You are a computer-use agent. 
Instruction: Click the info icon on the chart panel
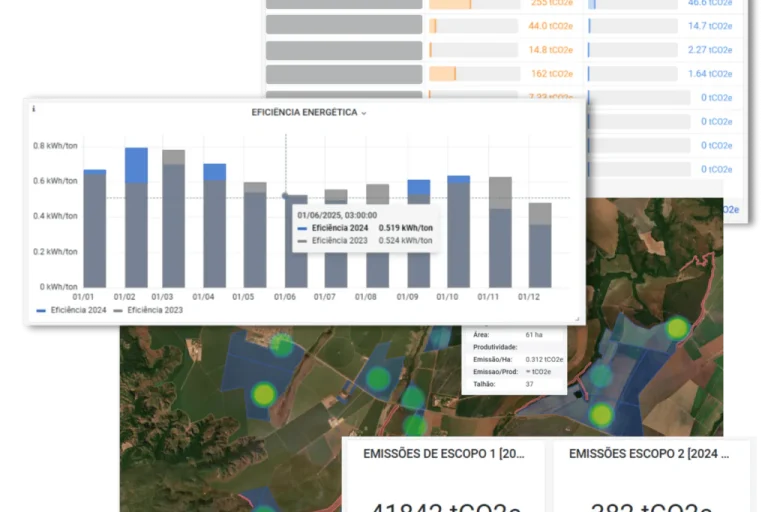click(33, 108)
